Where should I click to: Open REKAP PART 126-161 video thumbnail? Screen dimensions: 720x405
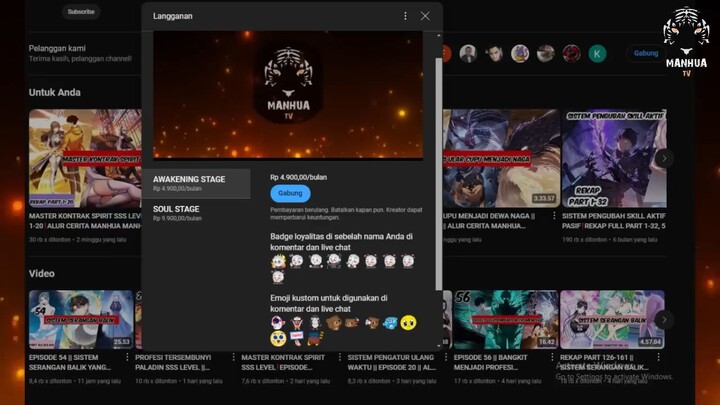(x=612, y=319)
